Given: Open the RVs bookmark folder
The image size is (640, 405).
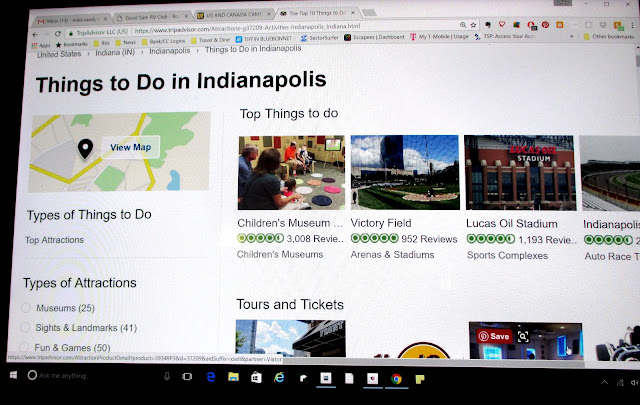Looking at the screenshot, I should 102,43.
